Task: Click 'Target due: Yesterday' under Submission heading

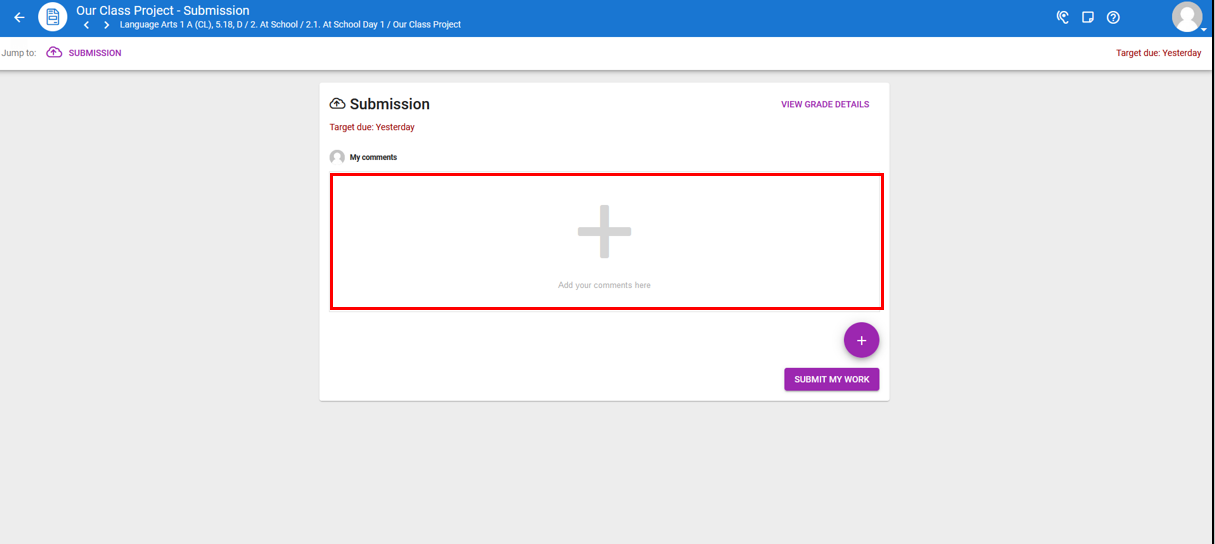Action: tap(372, 127)
